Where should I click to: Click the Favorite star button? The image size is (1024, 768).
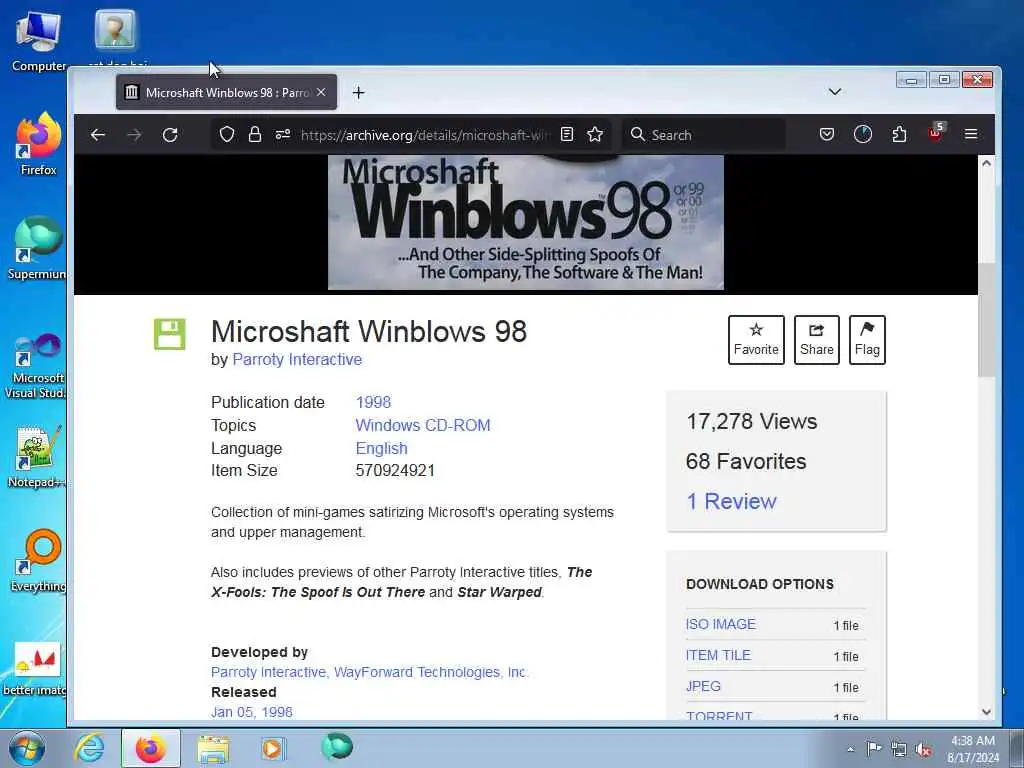point(756,340)
